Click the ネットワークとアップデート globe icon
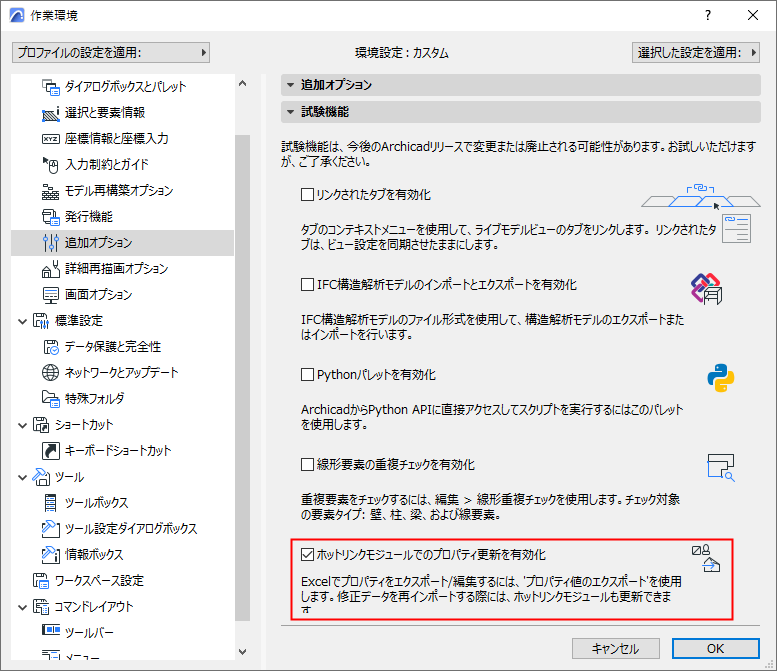 point(51,373)
